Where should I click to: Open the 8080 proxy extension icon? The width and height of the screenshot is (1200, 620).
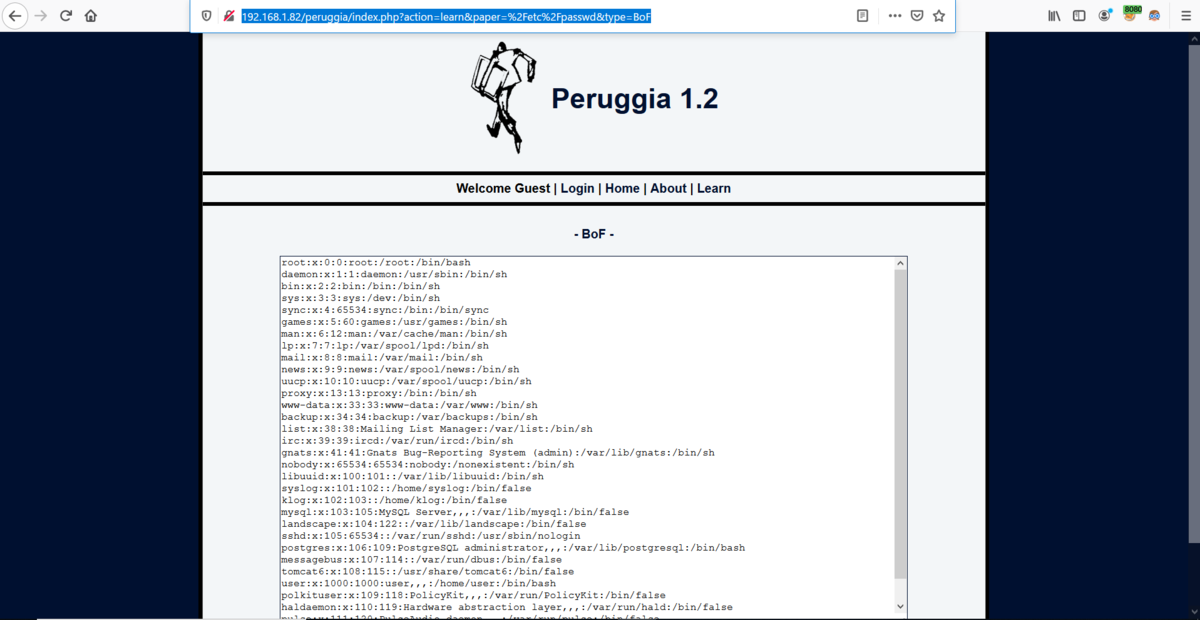[x=1131, y=14]
